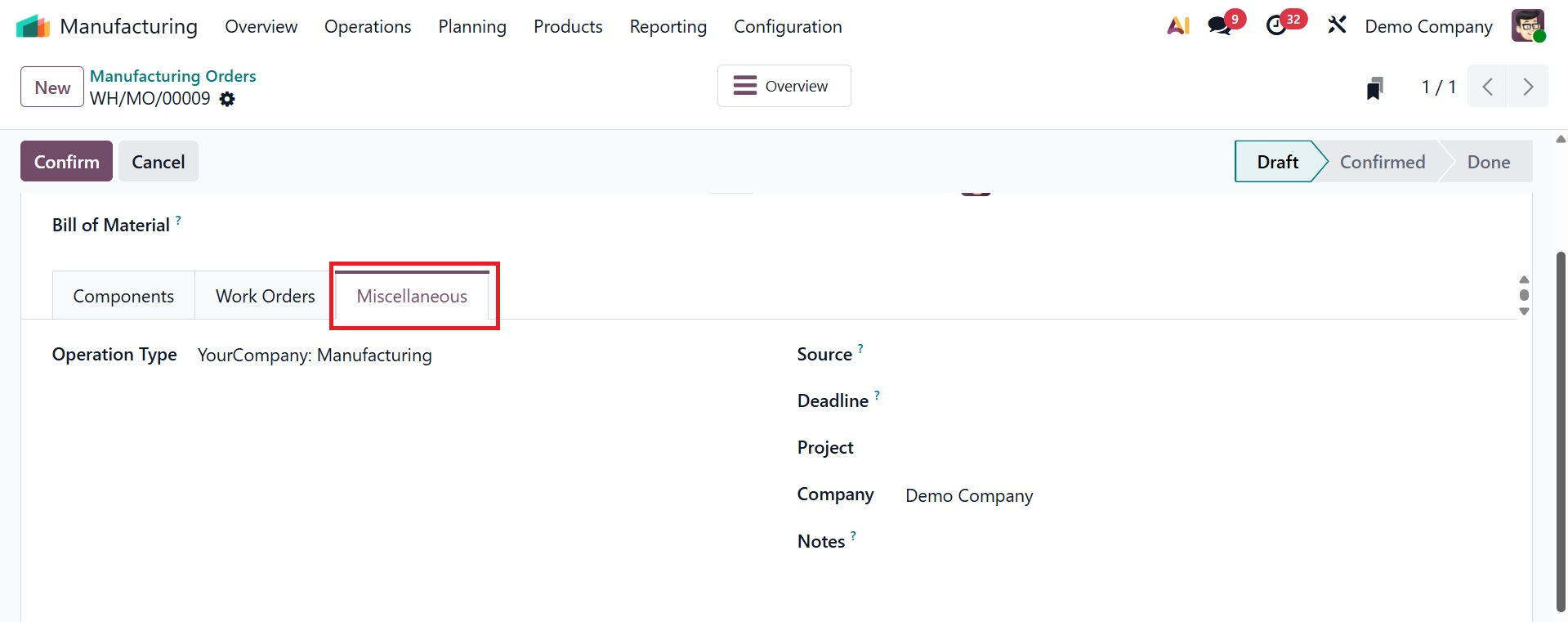Go to previous record arrow

click(x=1488, y=87)
